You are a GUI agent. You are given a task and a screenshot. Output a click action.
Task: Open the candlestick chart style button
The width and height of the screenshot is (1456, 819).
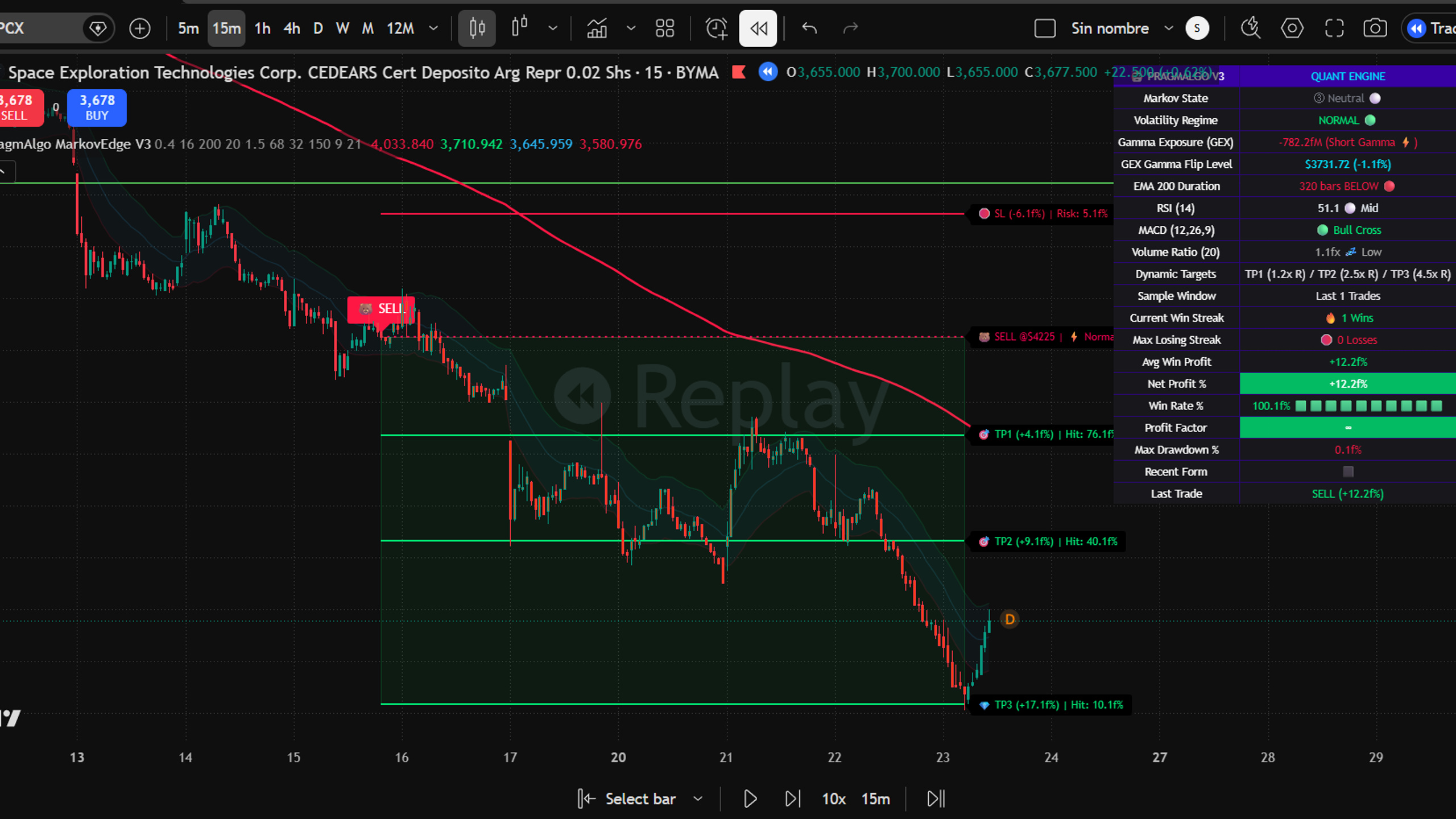pyautogui.click(x=477, y=28)
